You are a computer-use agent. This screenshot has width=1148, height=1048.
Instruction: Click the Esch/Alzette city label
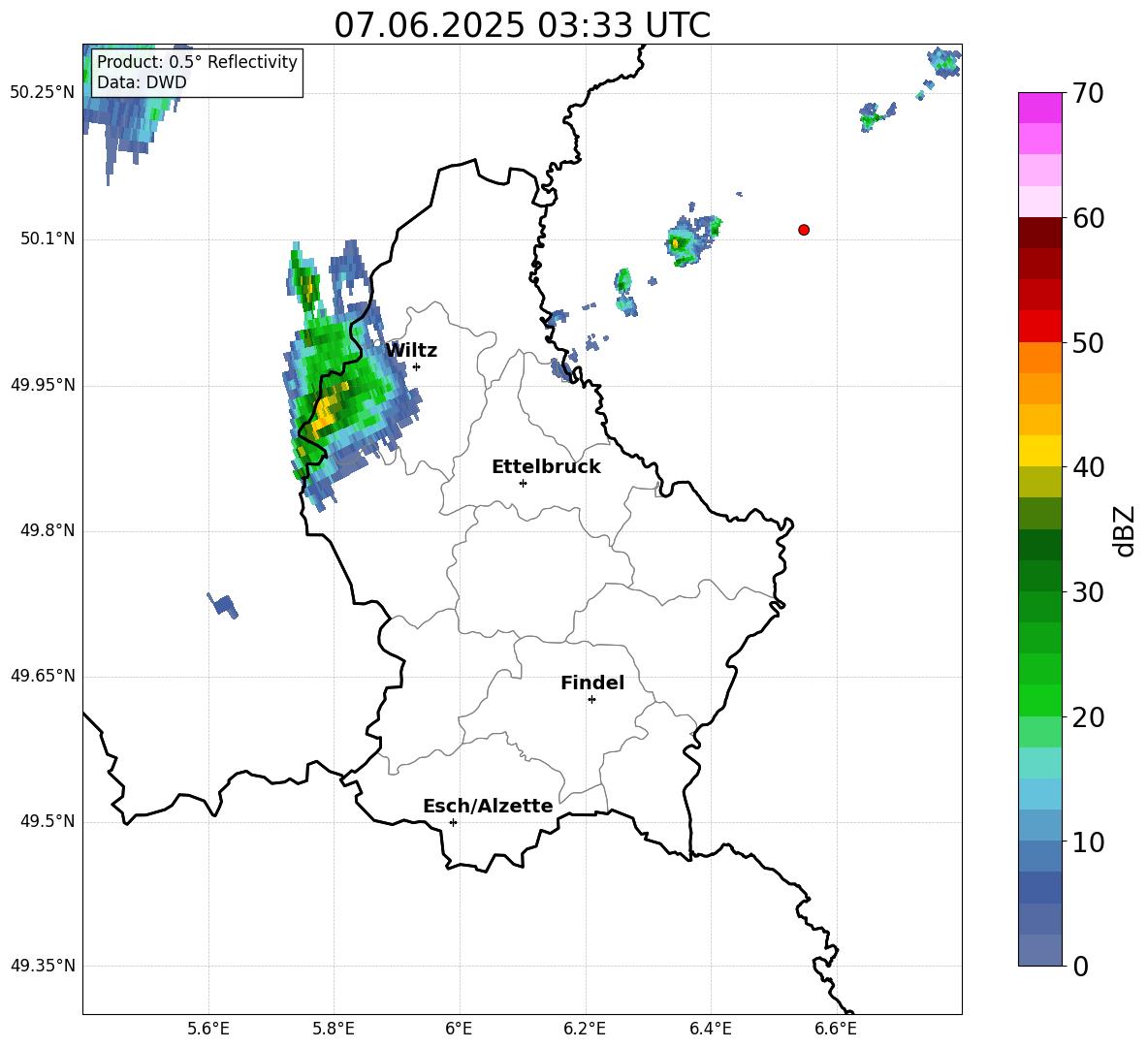[x=489, y=806]
